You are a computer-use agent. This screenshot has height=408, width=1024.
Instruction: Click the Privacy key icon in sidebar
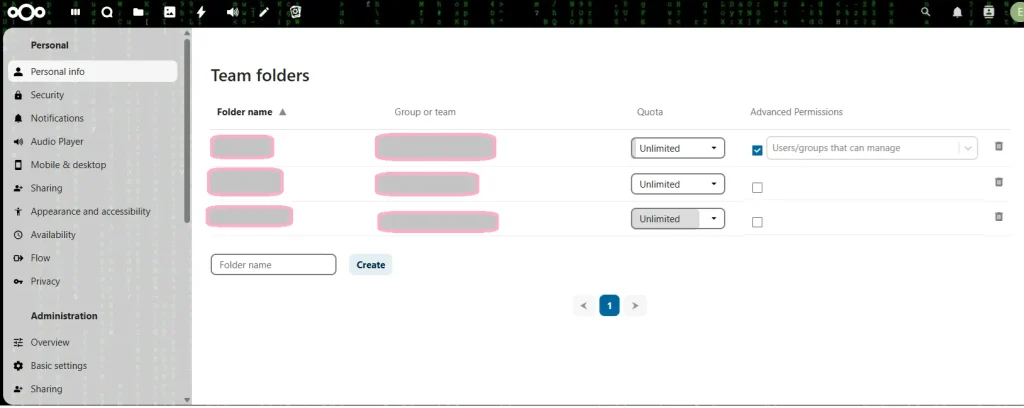click(18, 281)
